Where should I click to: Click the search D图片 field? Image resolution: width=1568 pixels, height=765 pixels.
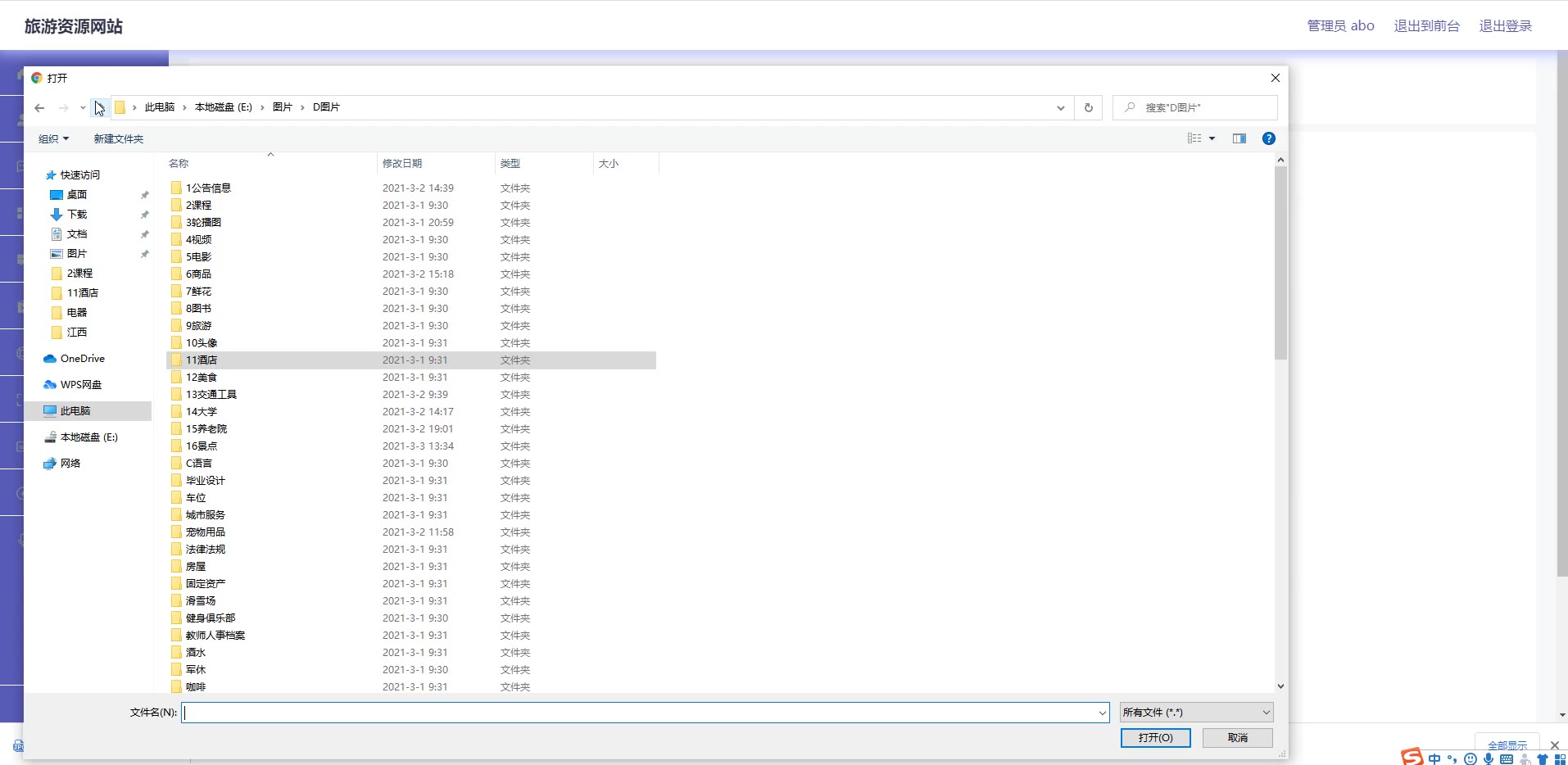pyautogui.click(x=1195, y=107)
